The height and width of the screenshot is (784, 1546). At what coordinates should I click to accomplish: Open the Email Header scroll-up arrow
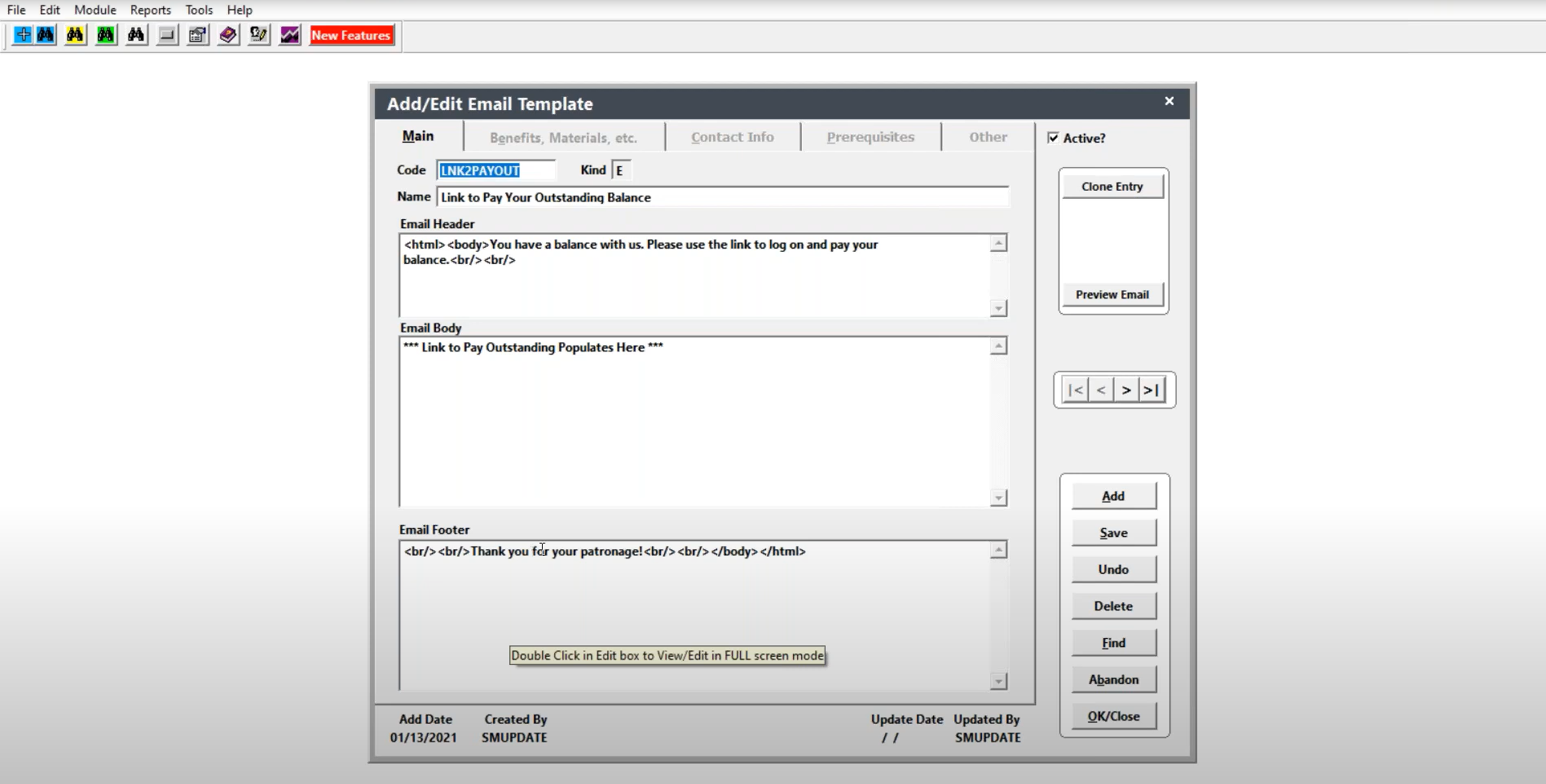[x=998, y=243]
